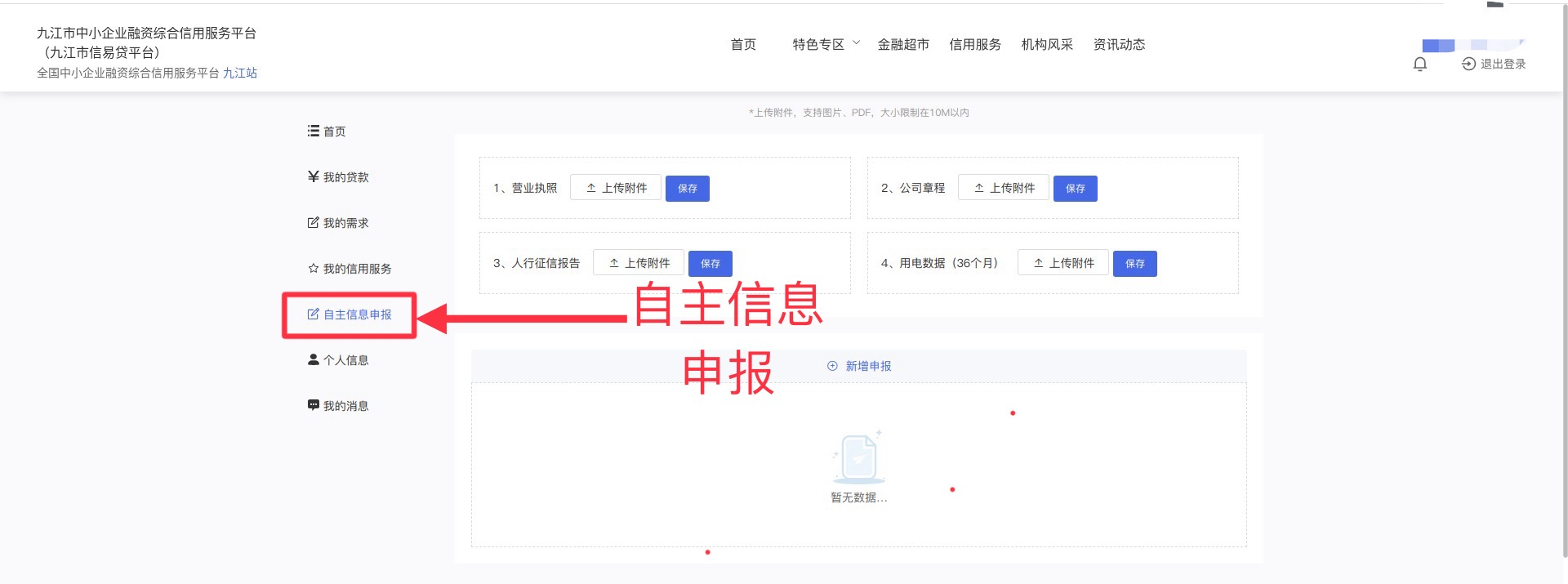Open the 信用服务 nav item
The width and height of the screenshot is (1568, 584).
(x=975, y=44)
